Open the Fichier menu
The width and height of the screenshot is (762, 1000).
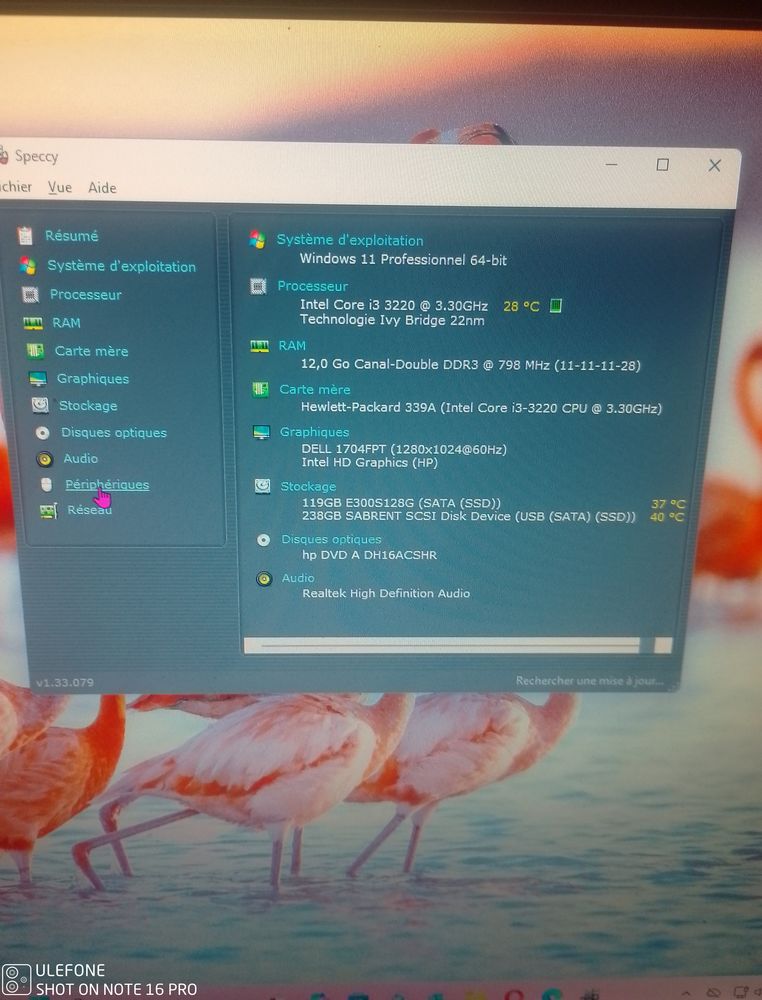point(15,187)
